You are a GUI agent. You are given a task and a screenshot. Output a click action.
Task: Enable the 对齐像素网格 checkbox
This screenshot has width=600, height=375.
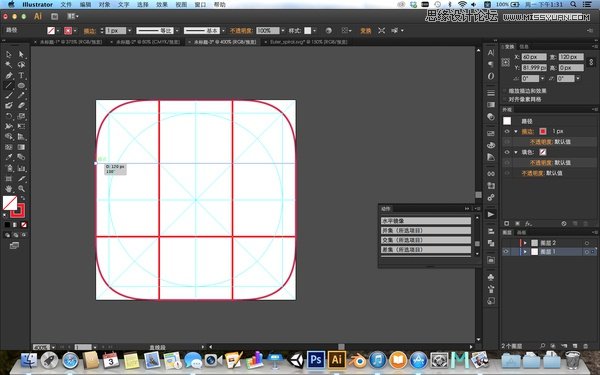(505, 99)
